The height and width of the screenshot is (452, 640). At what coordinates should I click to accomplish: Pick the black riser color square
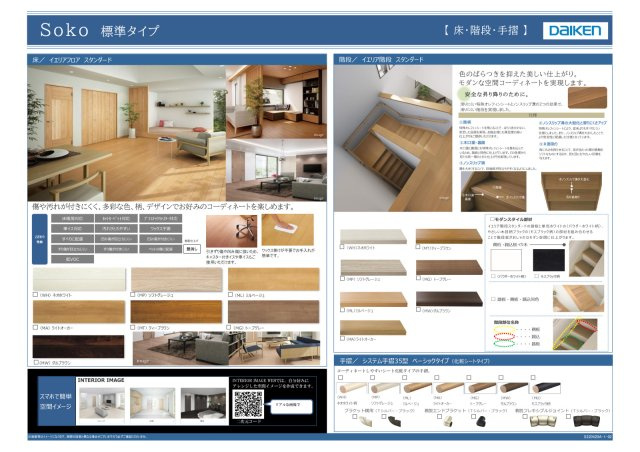tap(549, 260)
